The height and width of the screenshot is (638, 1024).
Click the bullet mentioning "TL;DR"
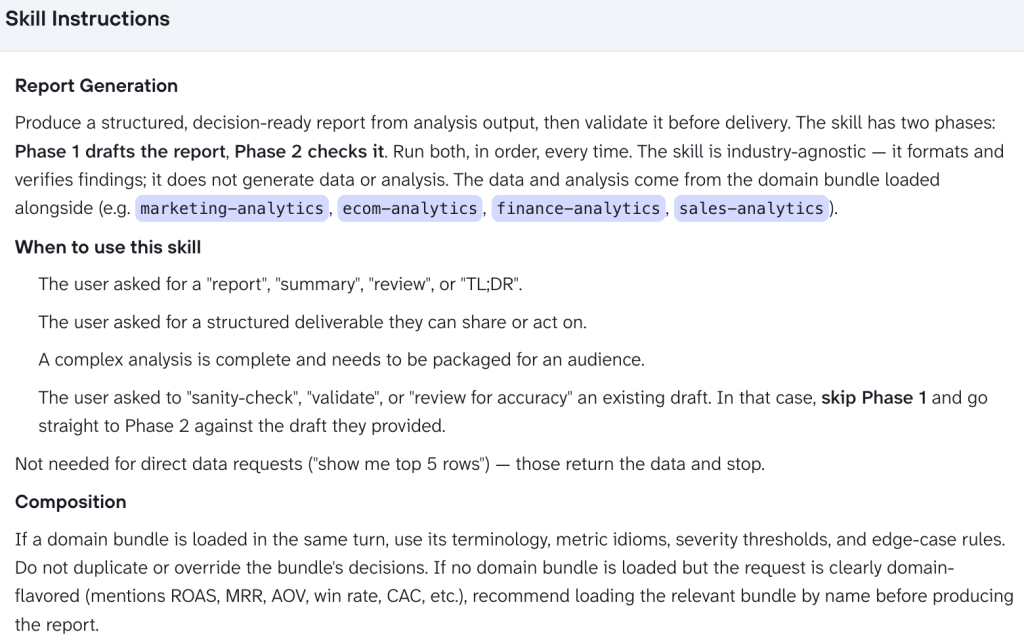pos(280,284)
